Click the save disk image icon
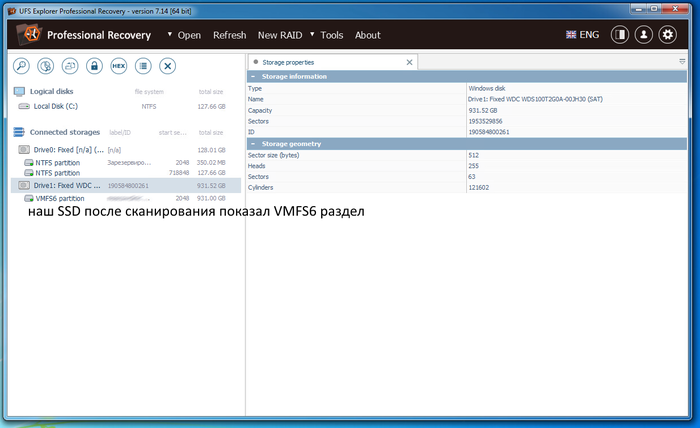700x428 pixels. pos(70,66)
